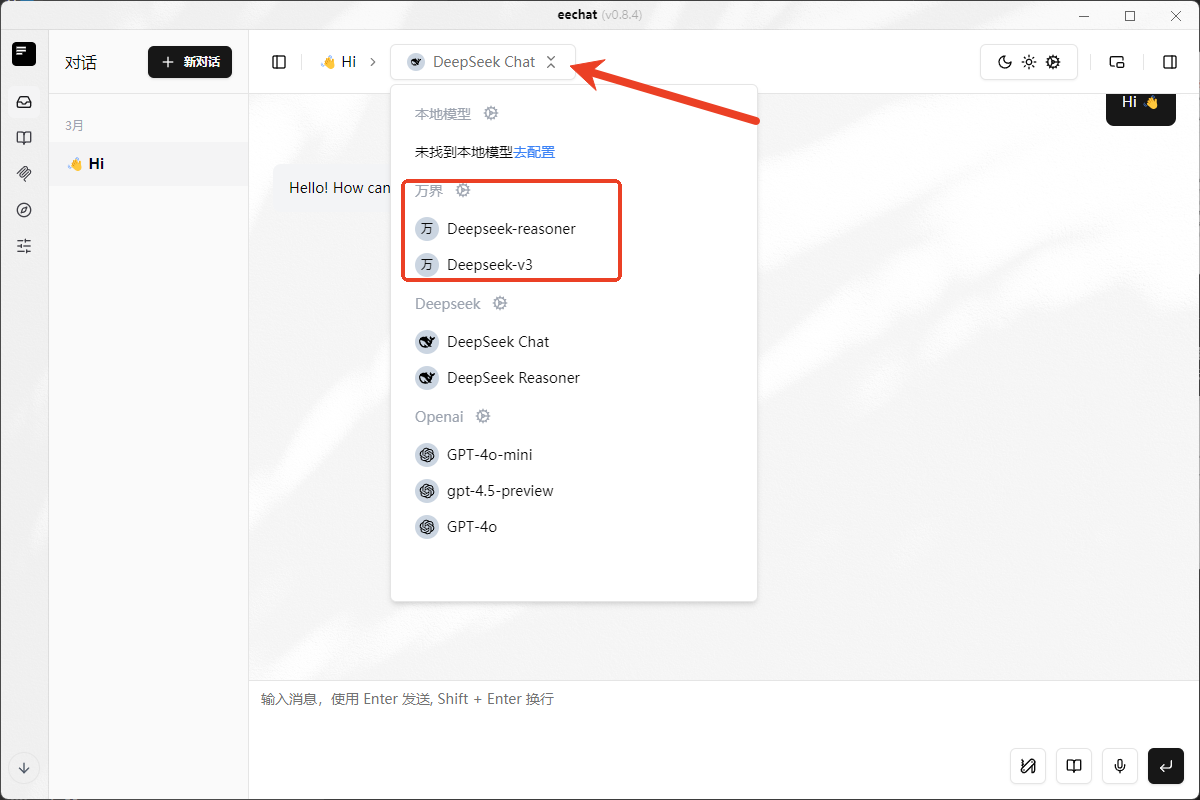Screen dimensions: 1200x800
Task: Send message with enter arrow button
Action: click(x=1166, y=766)
